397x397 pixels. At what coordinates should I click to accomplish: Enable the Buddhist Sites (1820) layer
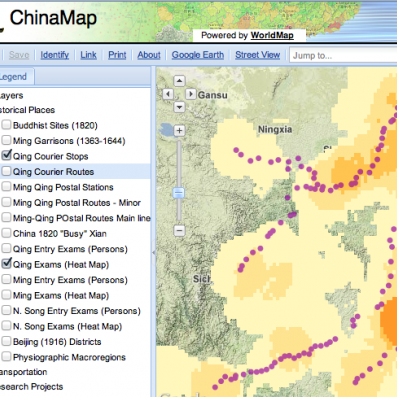(x=6, y=125)
